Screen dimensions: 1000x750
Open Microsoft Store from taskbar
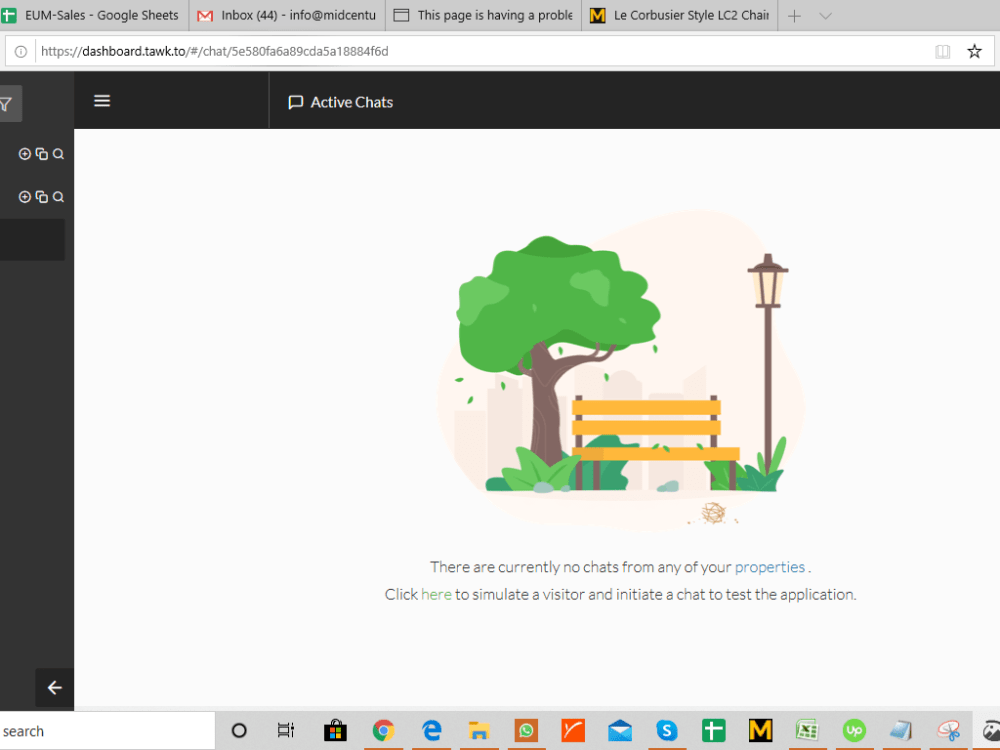click(x=335, y=731)
